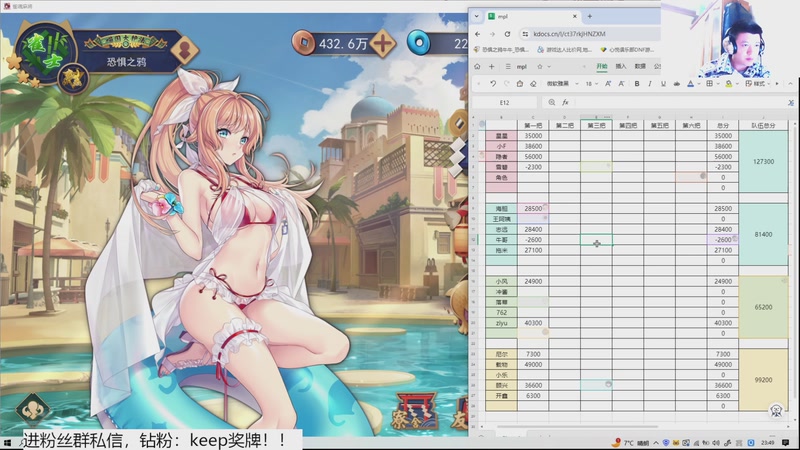The width and height of the screenshot is (800, 450).
Task: Toggle strikethrough formatting
Action: tap(677, 84)
